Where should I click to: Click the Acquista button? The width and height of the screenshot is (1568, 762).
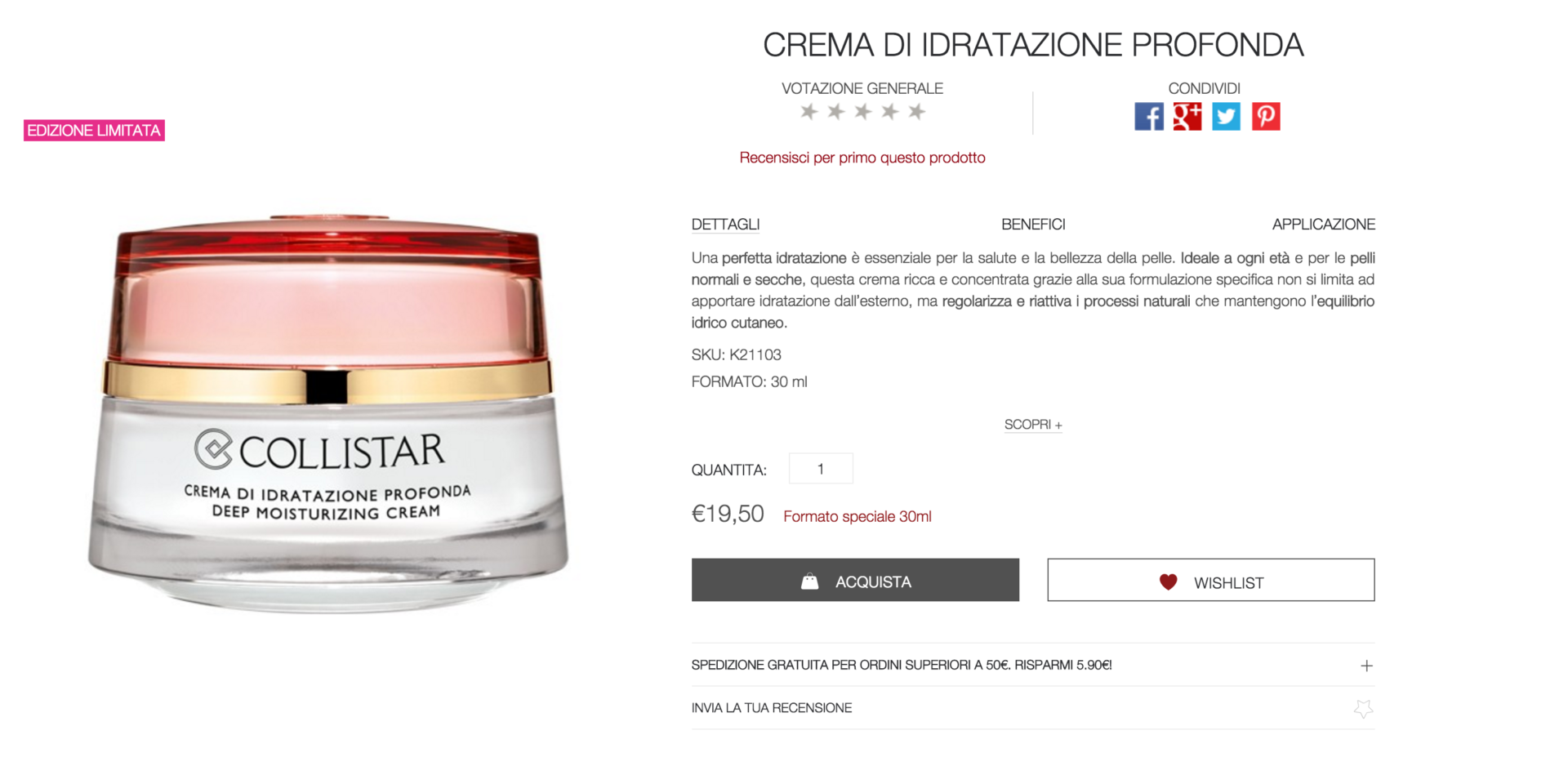pyautogui.click(x=855, y=580)
